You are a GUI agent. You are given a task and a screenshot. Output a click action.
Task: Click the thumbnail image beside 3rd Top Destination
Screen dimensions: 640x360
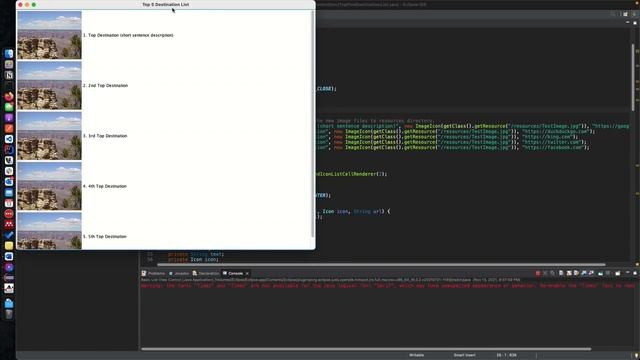(49, 136)
